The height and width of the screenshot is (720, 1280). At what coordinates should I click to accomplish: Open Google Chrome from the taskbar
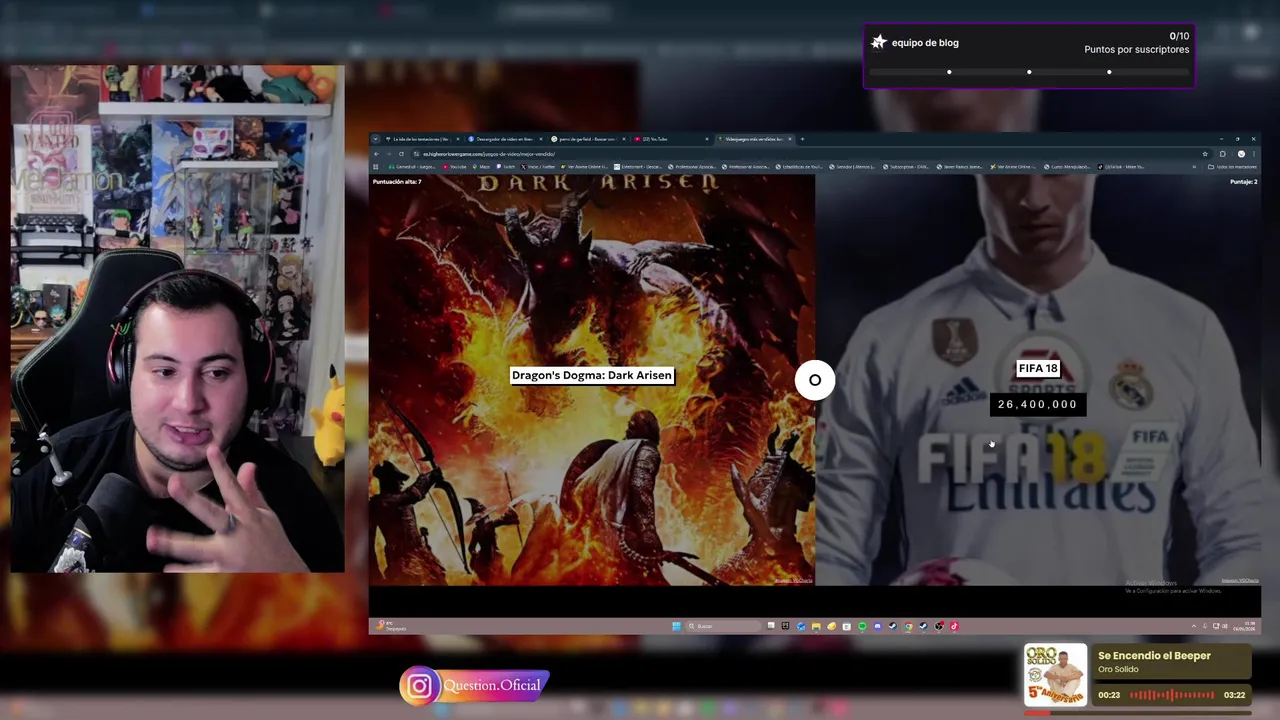[908, 626]
